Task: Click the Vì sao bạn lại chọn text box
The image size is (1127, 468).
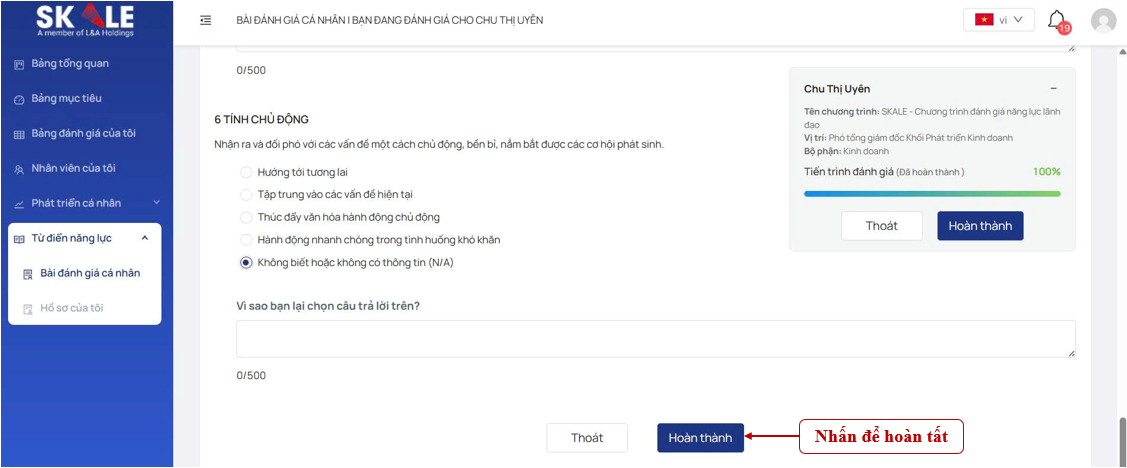Action: tap(655, 339)
